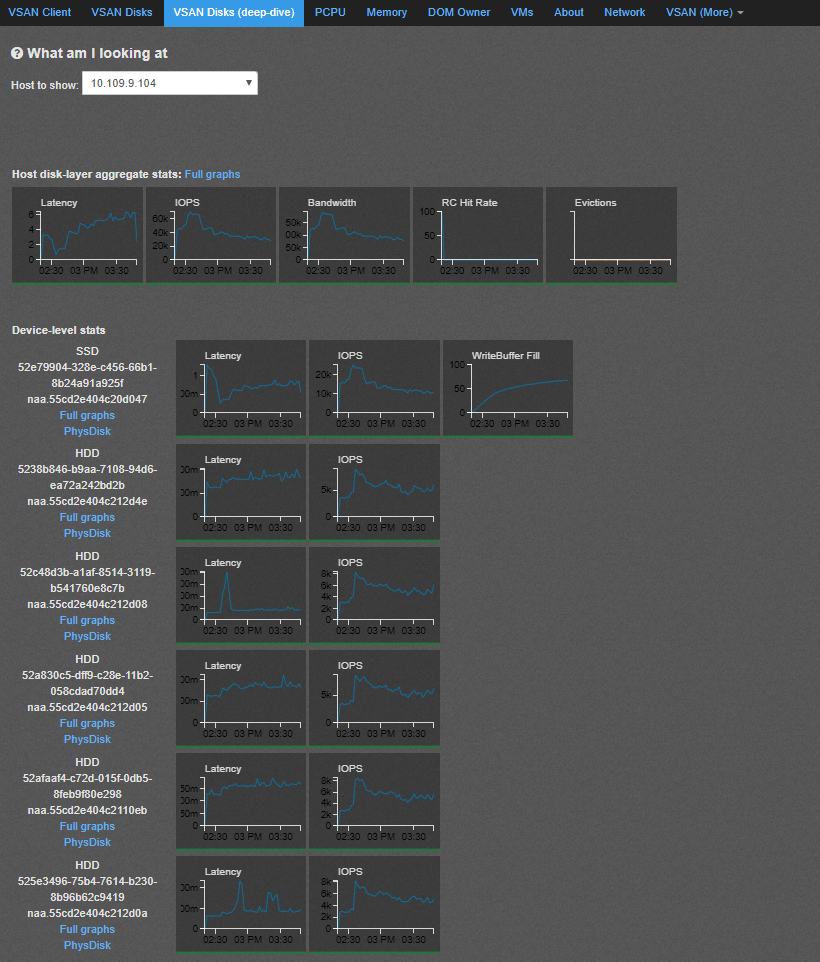Screen dimensions: 820x962
Task: Open the SSD WriteBuffer Fill graph
Action: click(508, 388)
